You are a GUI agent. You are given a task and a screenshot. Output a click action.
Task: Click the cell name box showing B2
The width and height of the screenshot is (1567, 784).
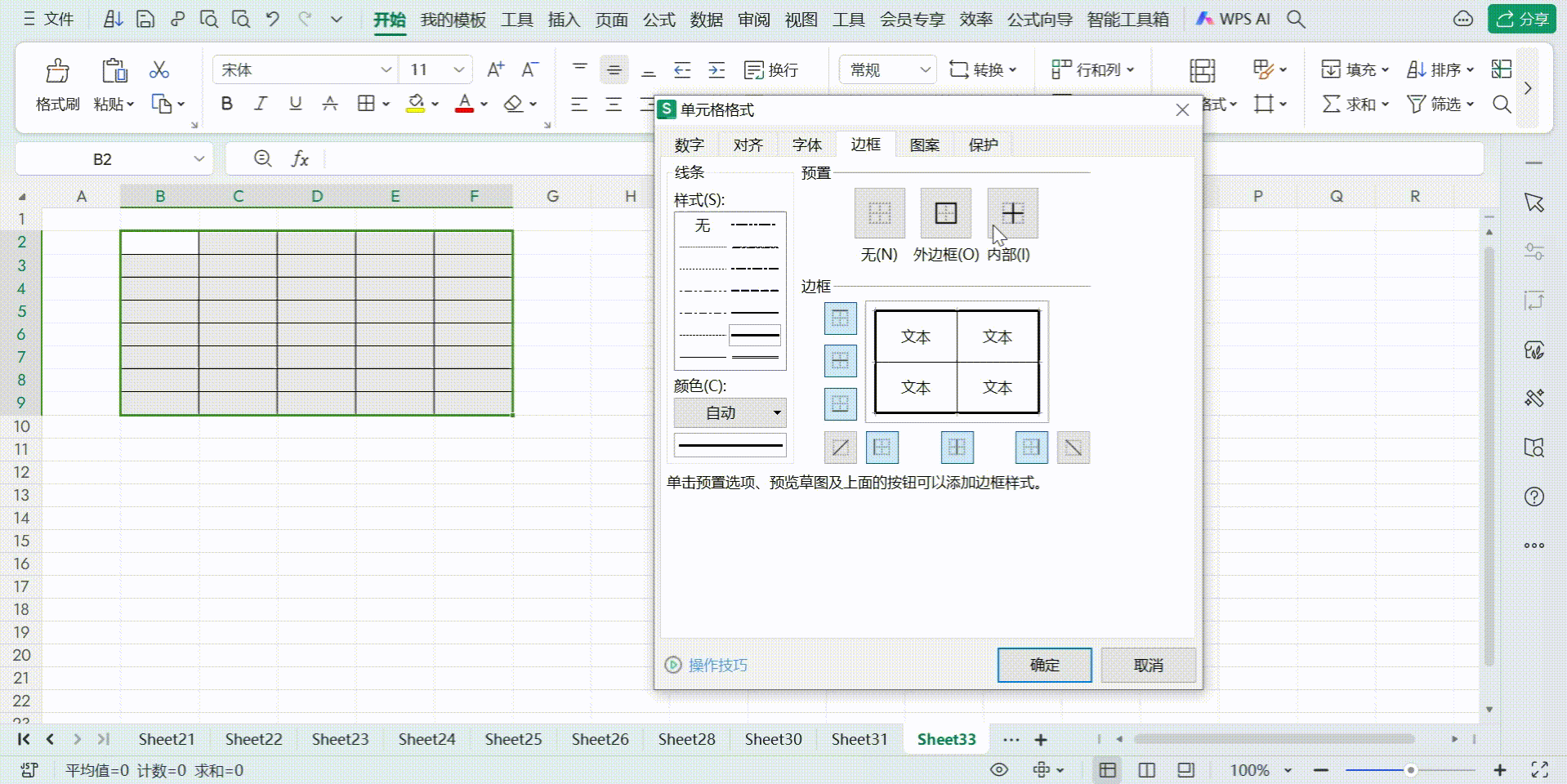tap(102, 159)
